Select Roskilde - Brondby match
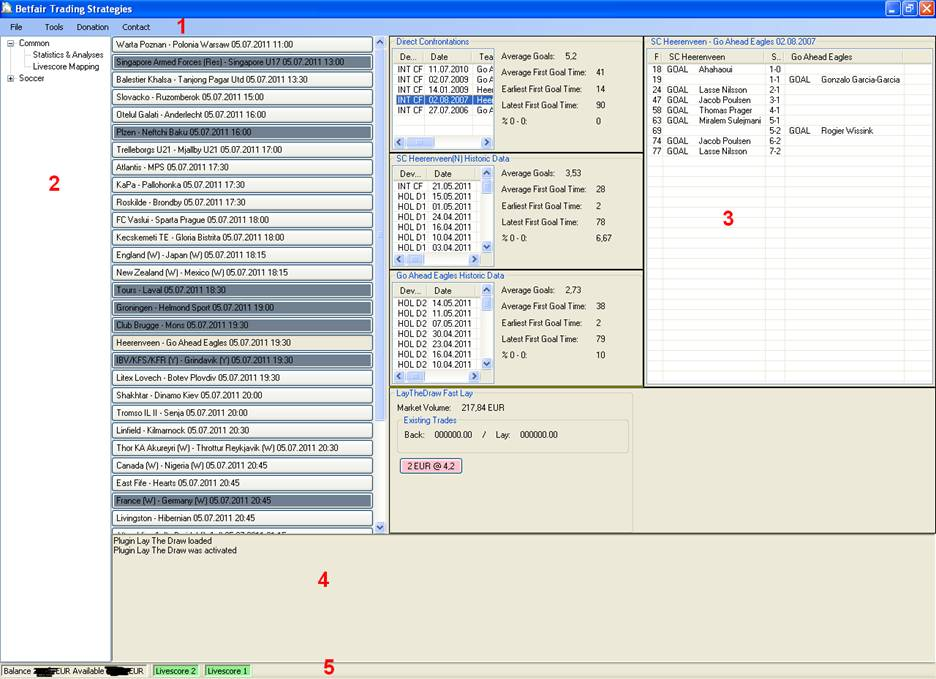 point(242,202)
